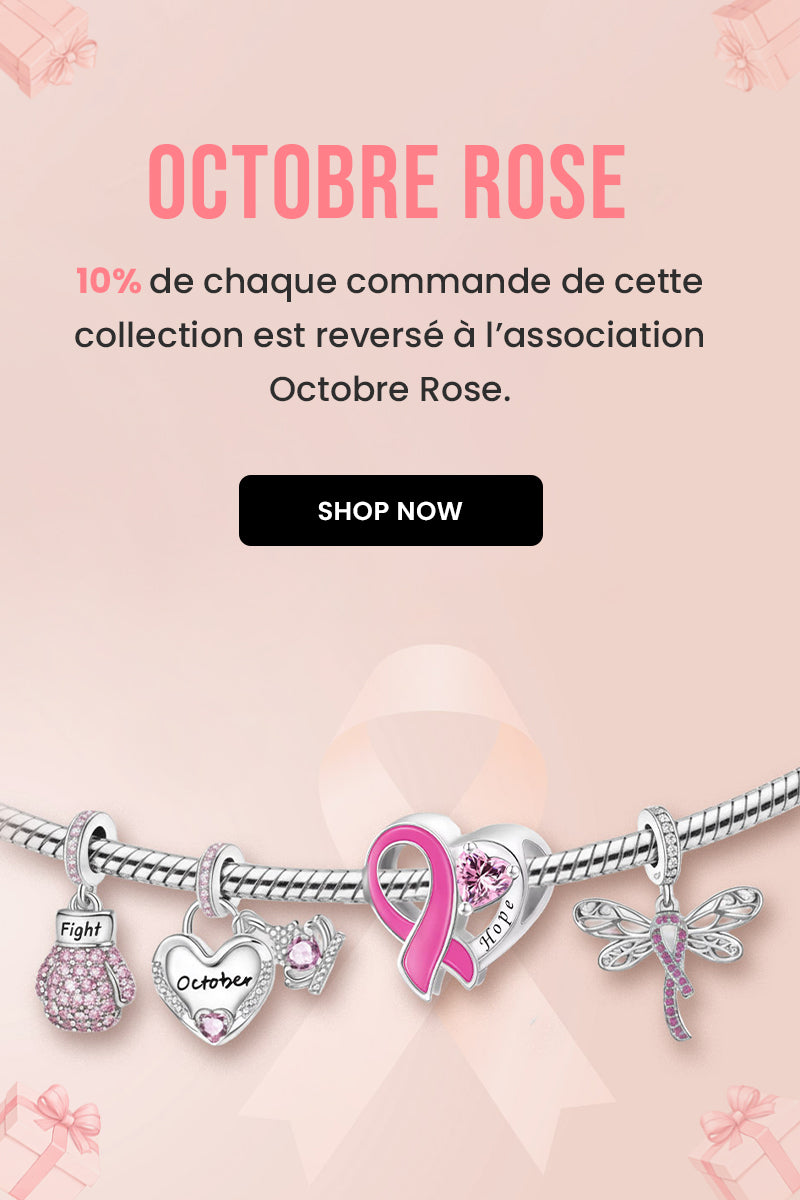Click the pink 10% text
Viewport: 800px width, 1200px height.
[x=108, y=282]
